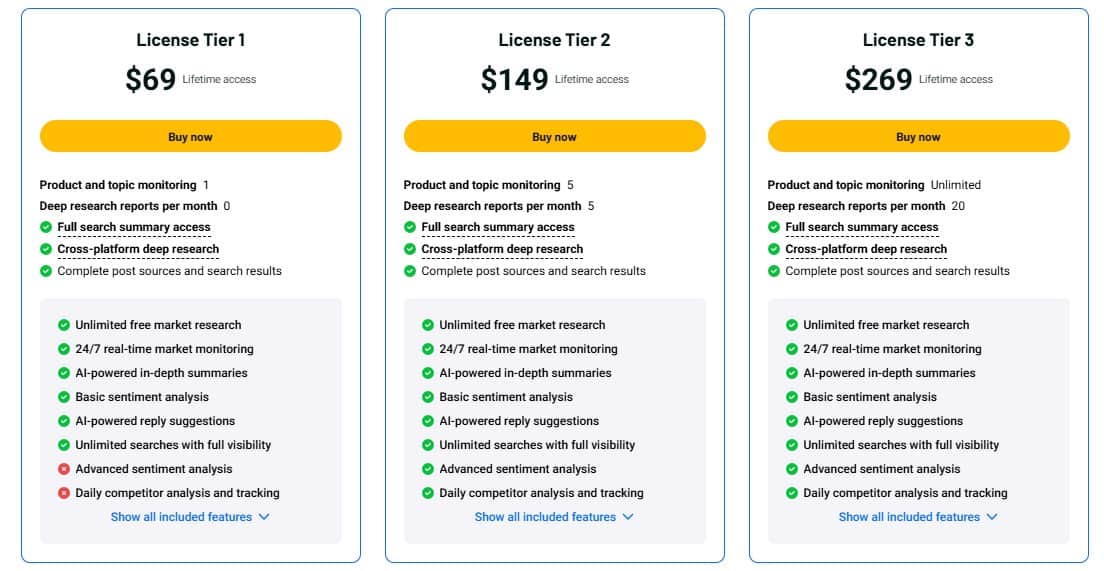This screenshot has width=1104, height=571.
Task: Click check icon by Tier 3 AI-powered reply suggestions
Action: click(x=792, y=421)
